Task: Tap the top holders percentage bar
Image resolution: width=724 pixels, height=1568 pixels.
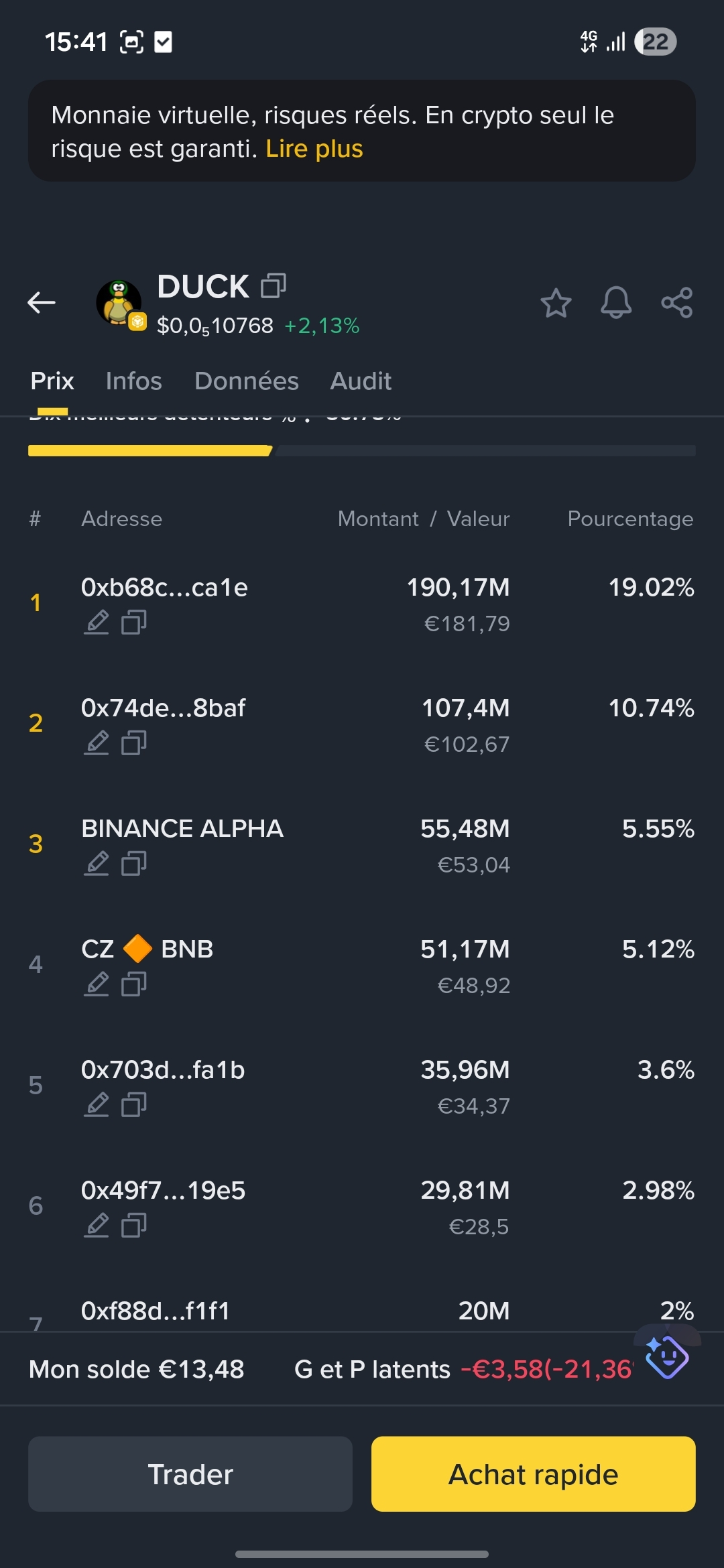Action: 361,451
